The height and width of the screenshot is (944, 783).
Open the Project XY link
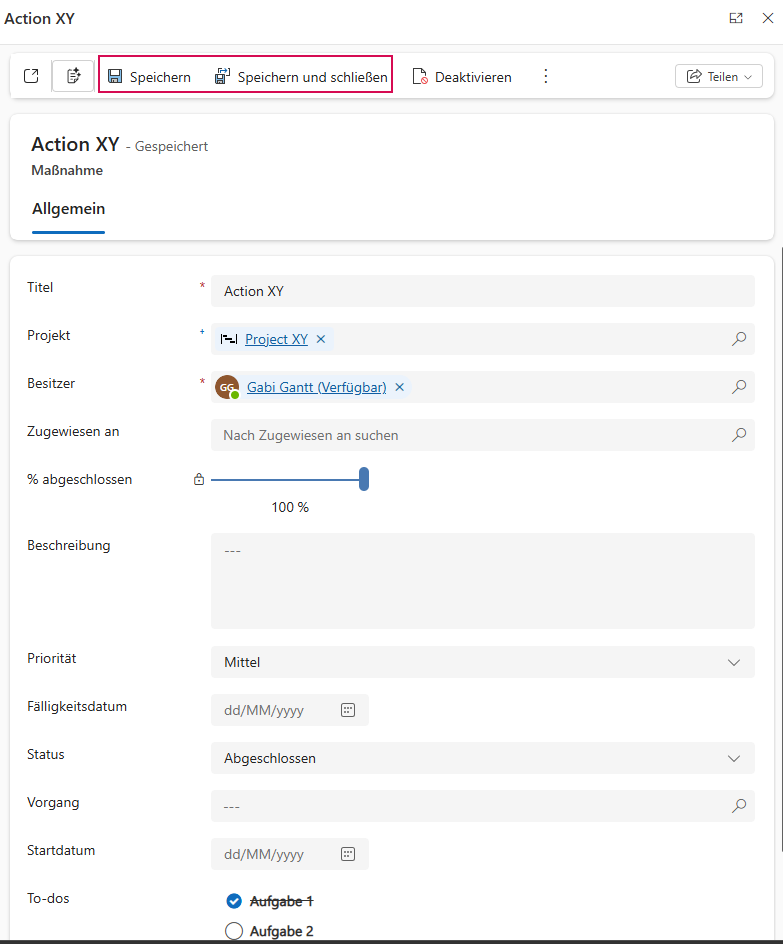276,339
